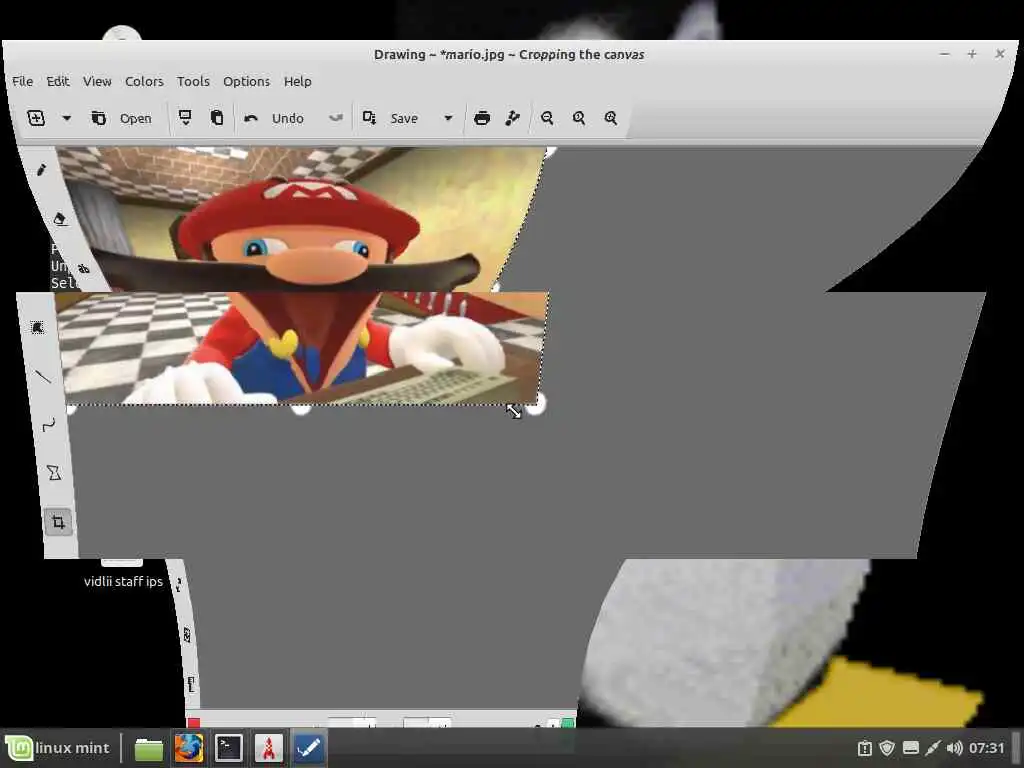Click the Save button

pos(391,118)
